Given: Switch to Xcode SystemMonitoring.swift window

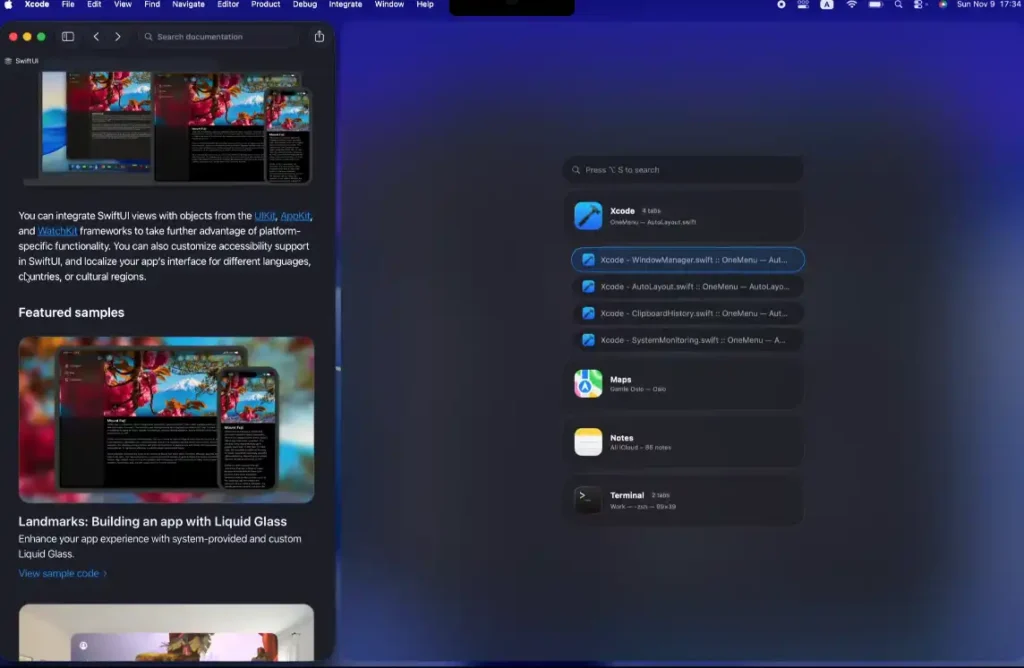Looking at the screenshot, I should tap(688, 340).
